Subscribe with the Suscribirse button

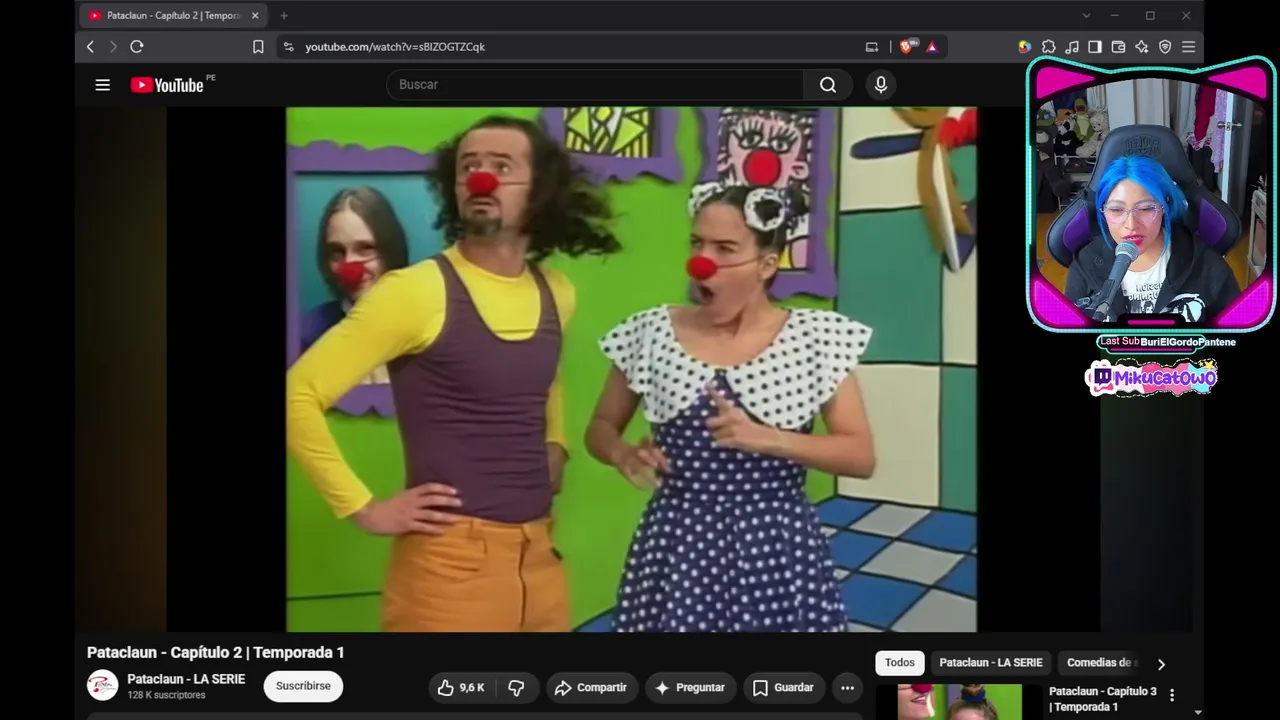[303, 686]
